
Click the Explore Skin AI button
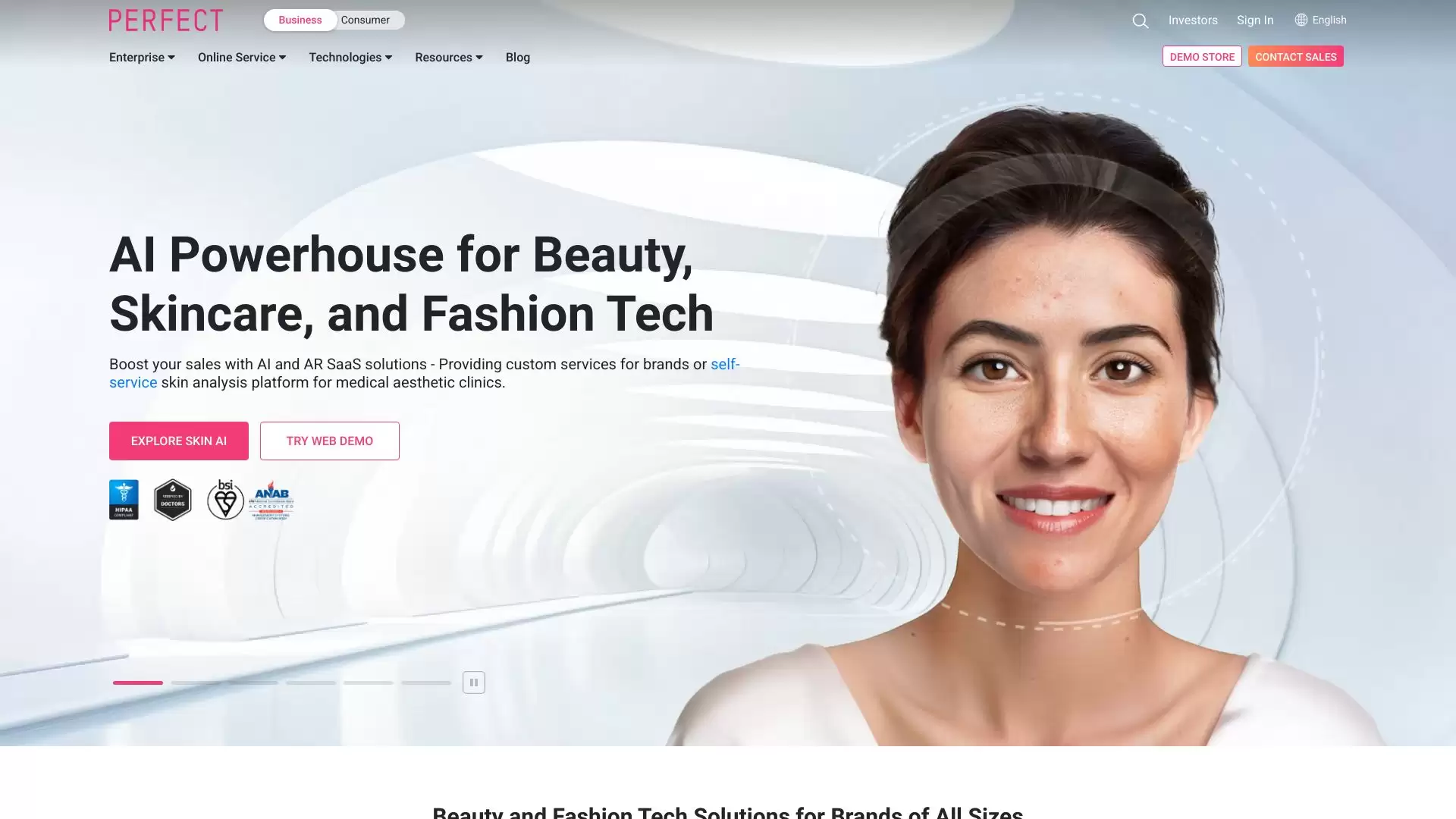coord(178,441)
